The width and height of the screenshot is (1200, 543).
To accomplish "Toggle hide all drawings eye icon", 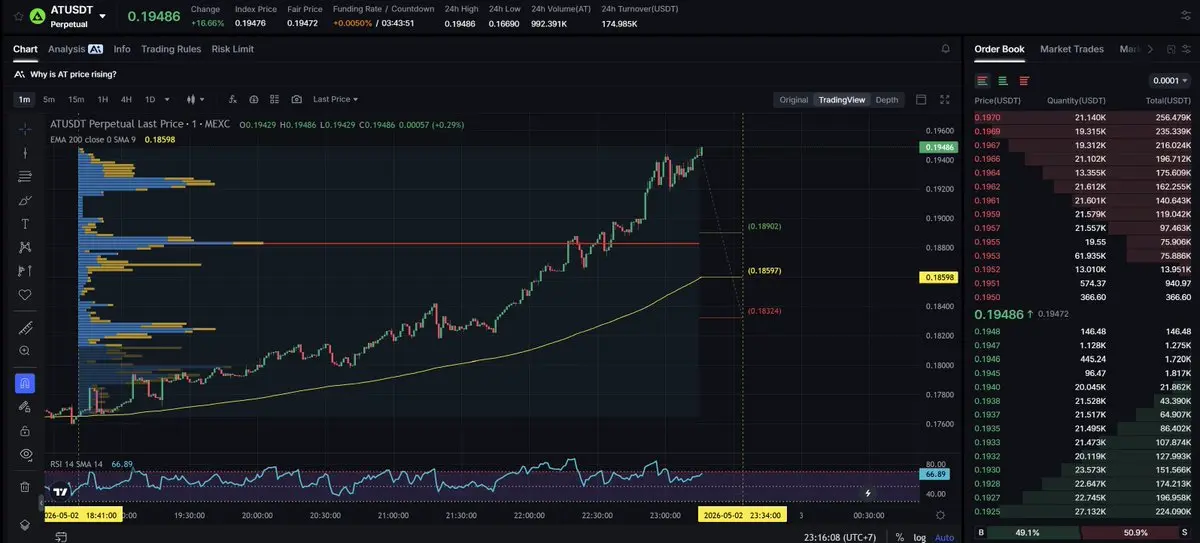I will point(24,454).
